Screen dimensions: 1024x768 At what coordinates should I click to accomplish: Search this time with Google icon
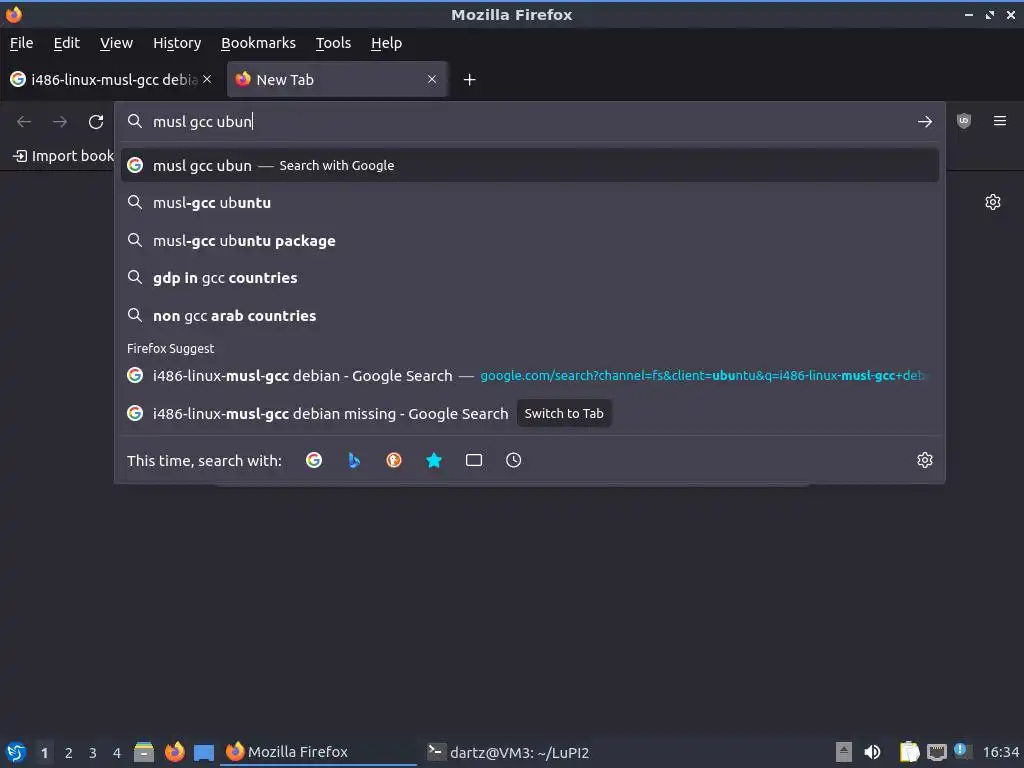click(313, 460)
